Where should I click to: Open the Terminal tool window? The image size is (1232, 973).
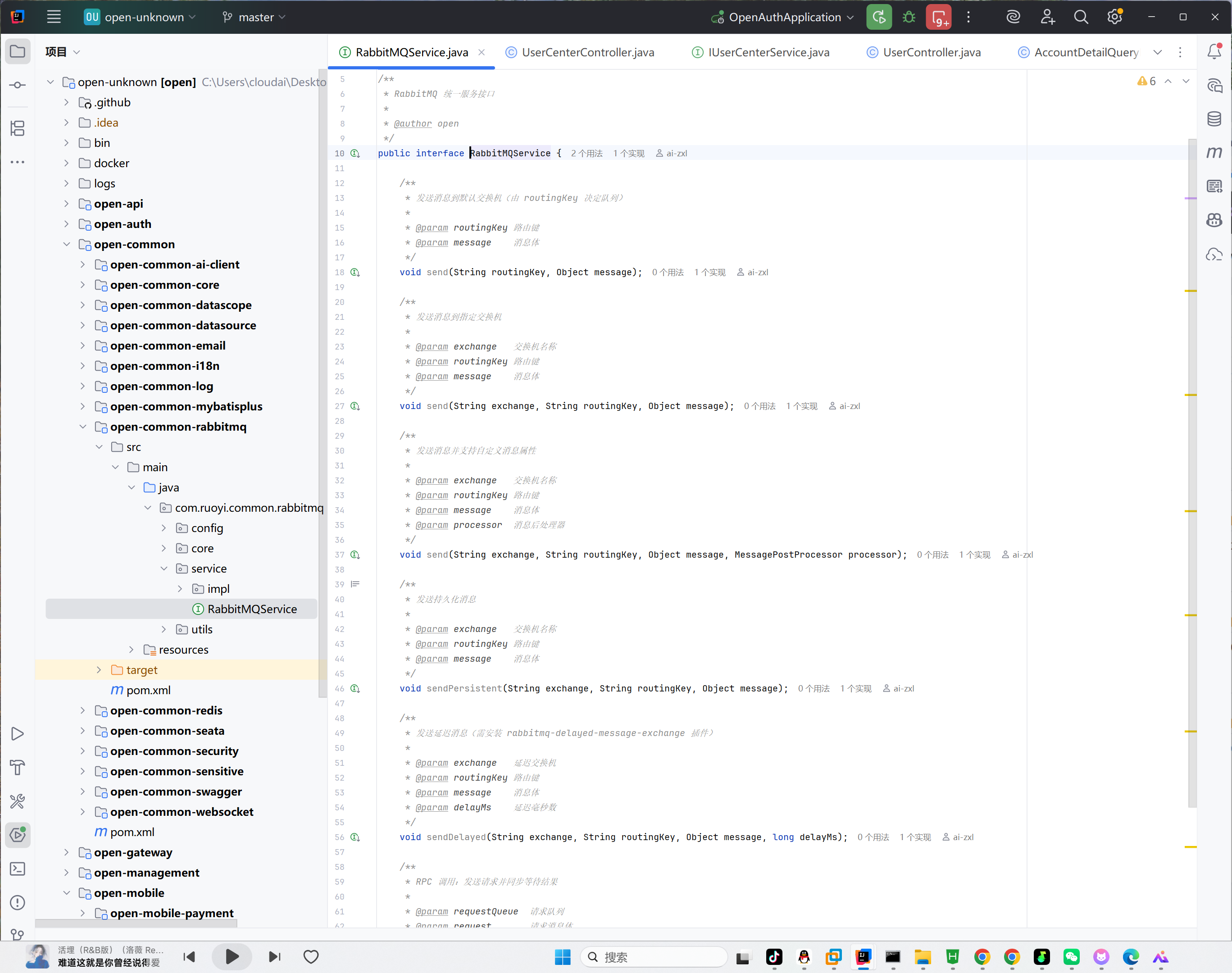point(18,869)
